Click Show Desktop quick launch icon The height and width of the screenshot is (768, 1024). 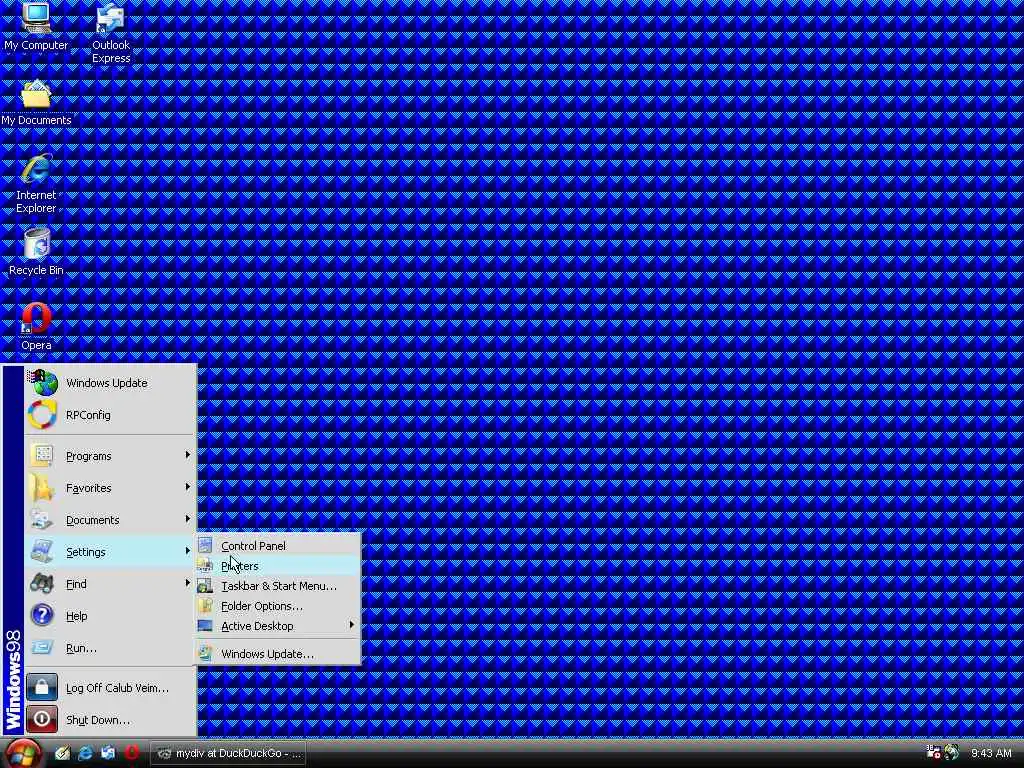62,753
